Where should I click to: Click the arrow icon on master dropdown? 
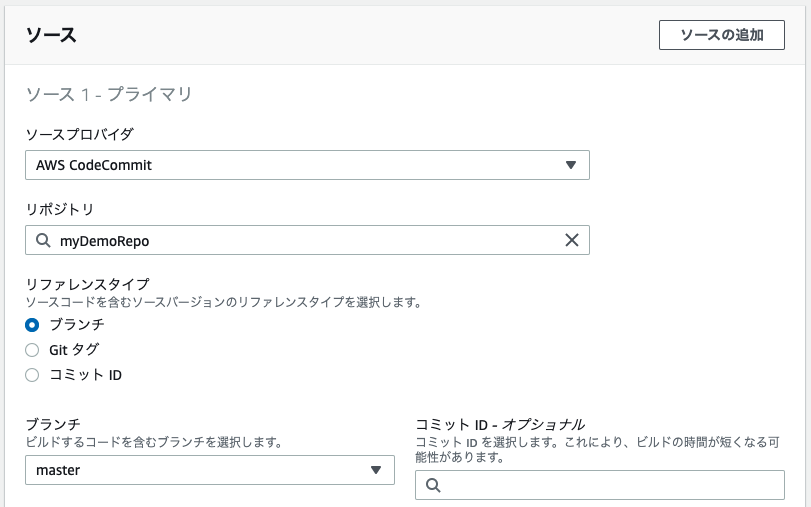click(x=376, y=470)
